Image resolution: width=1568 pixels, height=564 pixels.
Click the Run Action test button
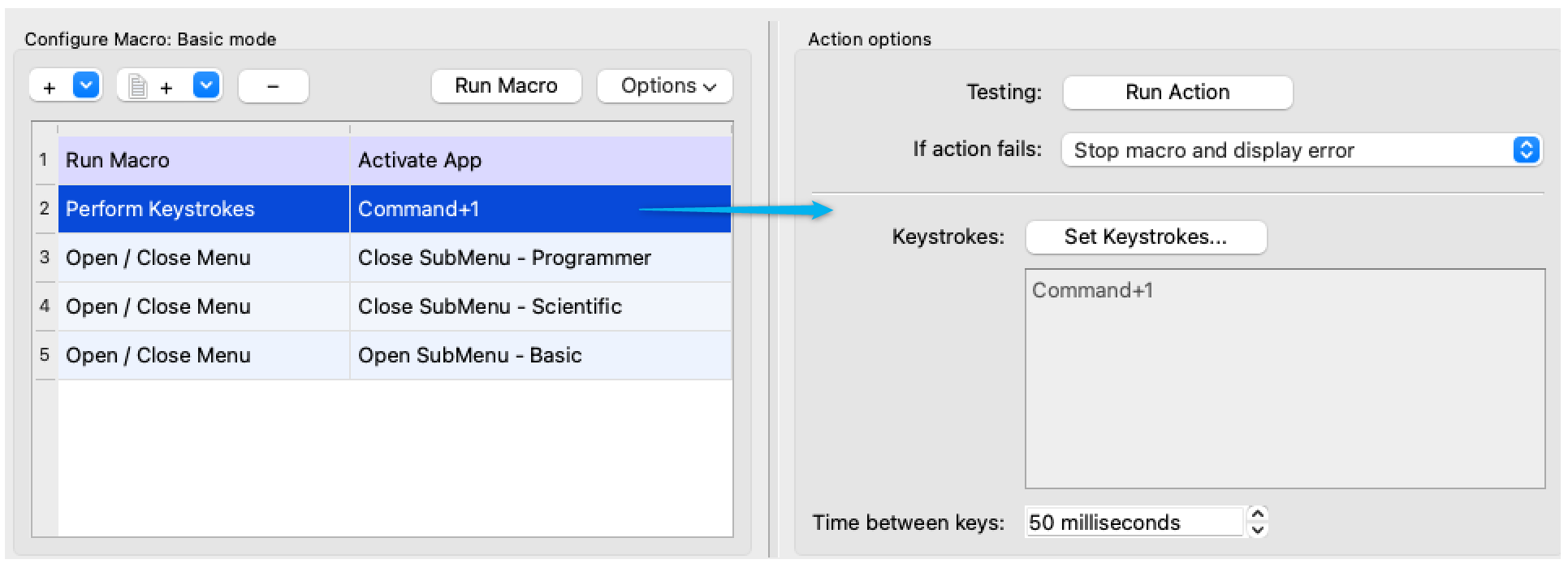tap(1177, 93)
